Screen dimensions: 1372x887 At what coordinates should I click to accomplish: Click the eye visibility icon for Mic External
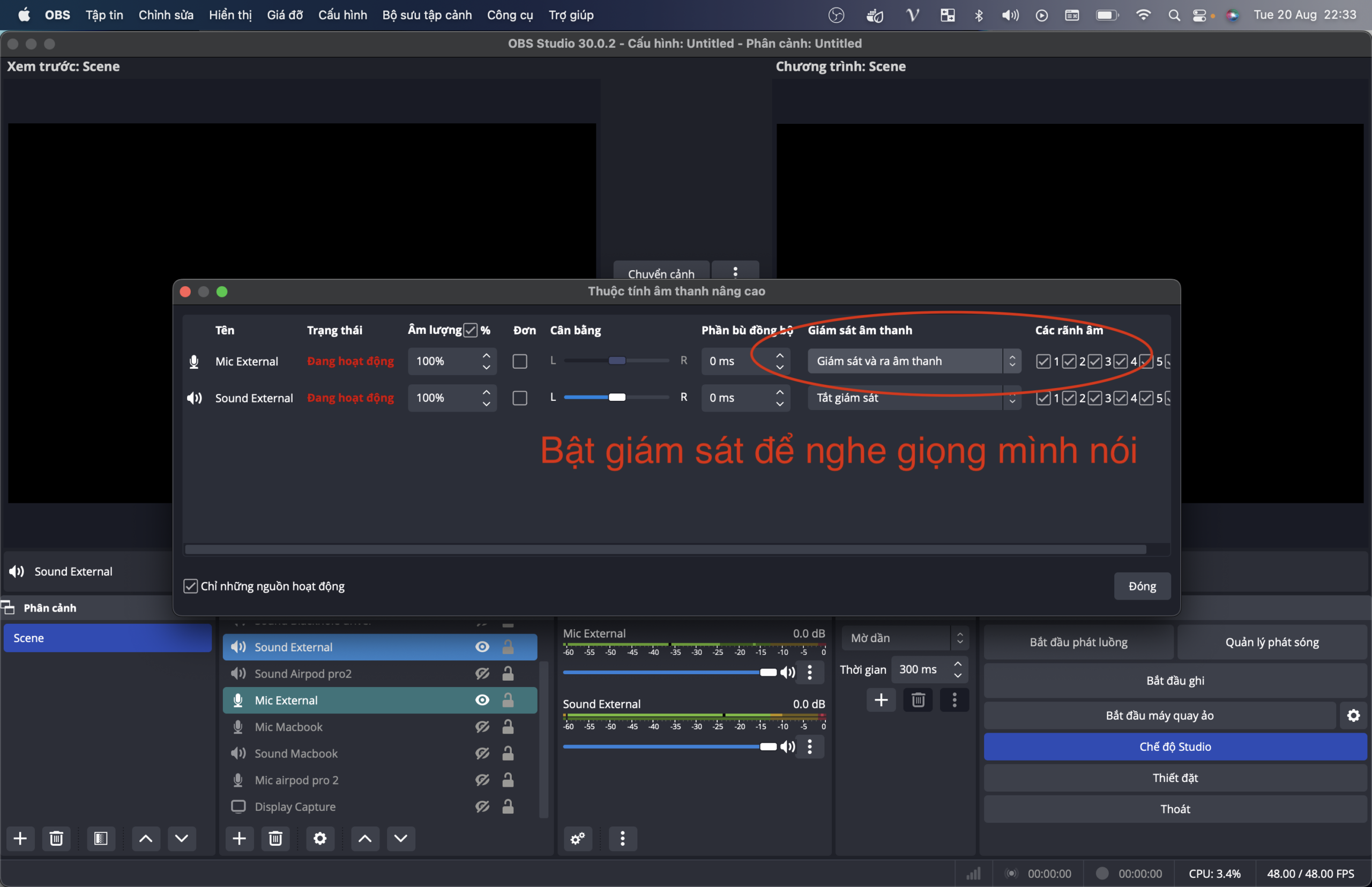pos(483,700)
